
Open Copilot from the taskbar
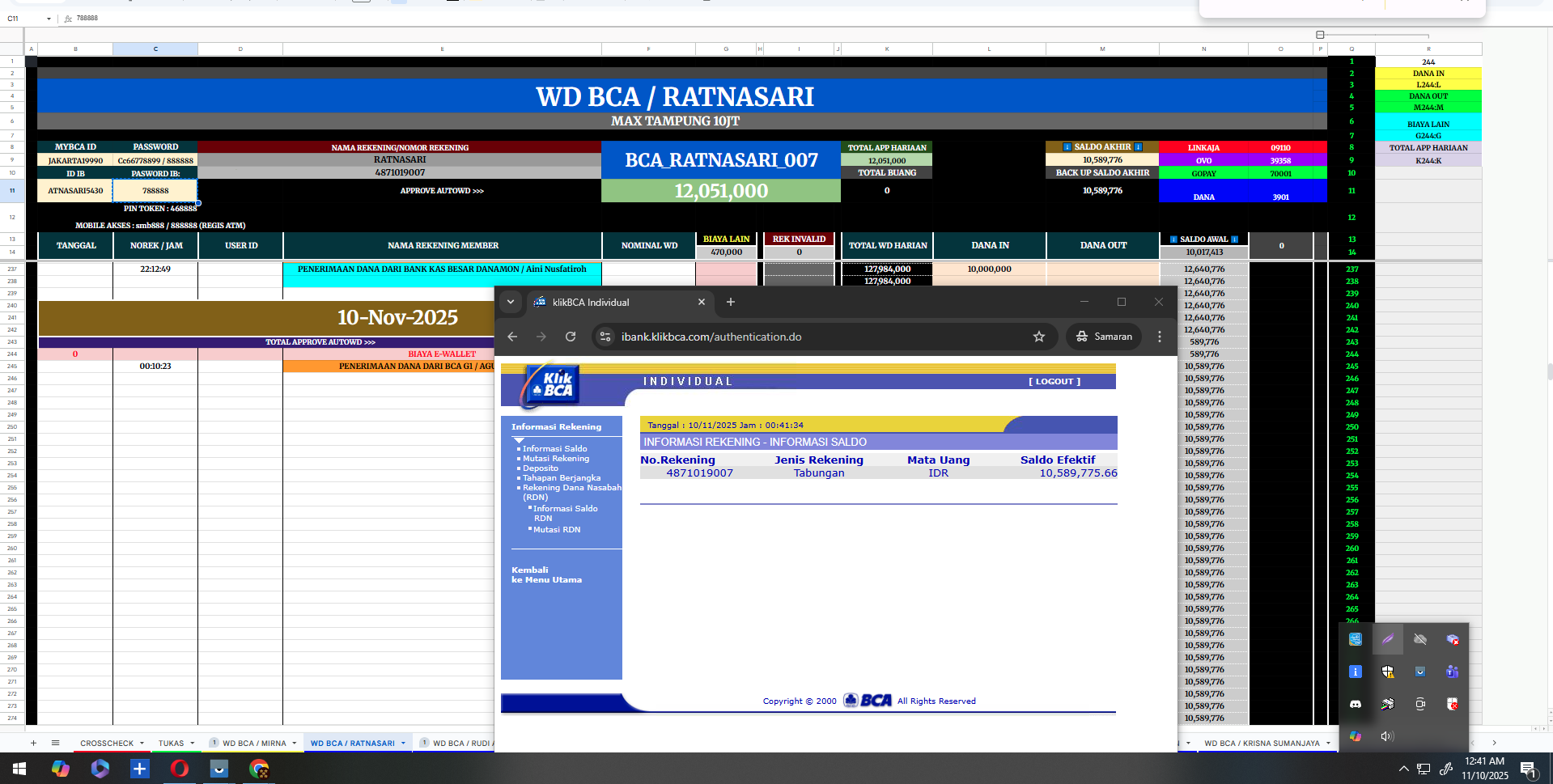[61, 769]
